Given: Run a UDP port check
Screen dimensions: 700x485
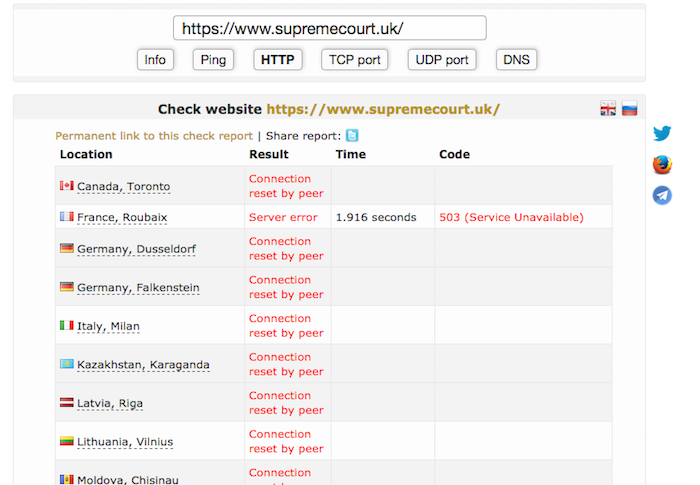Looking at the screenshot, I should coord(442,60).
